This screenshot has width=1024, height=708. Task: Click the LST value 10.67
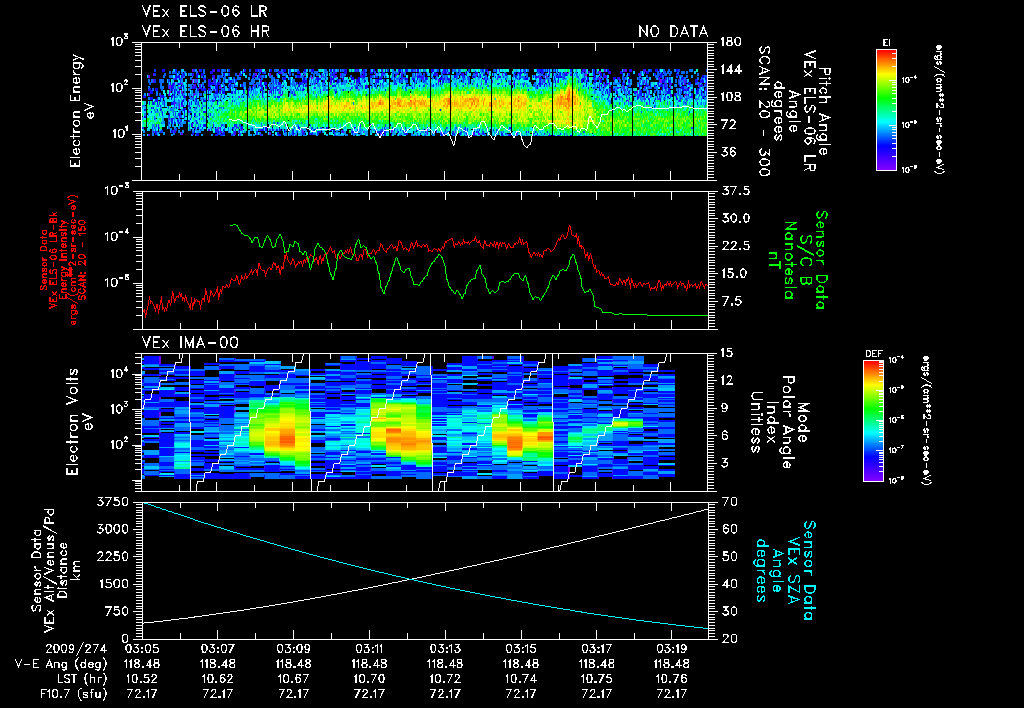pos(293,679)
